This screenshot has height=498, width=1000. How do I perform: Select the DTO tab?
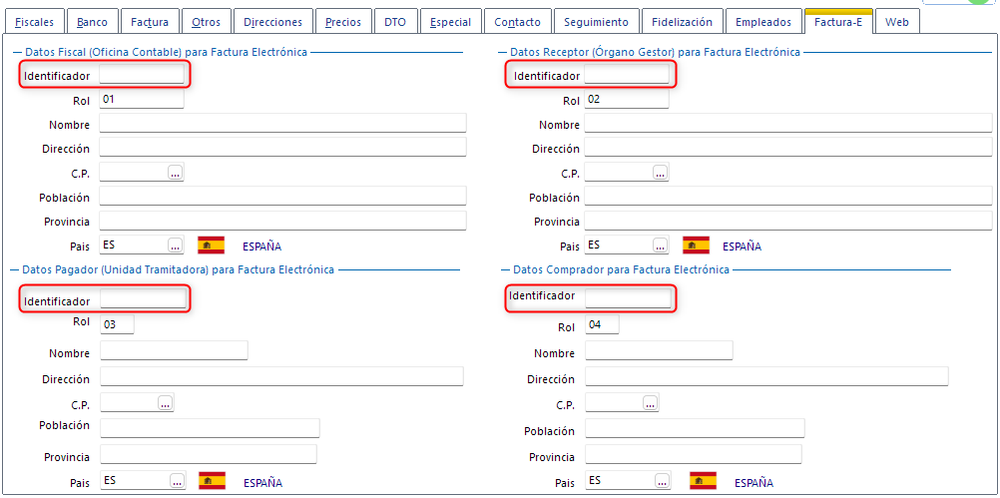click(x=395, y=22)
